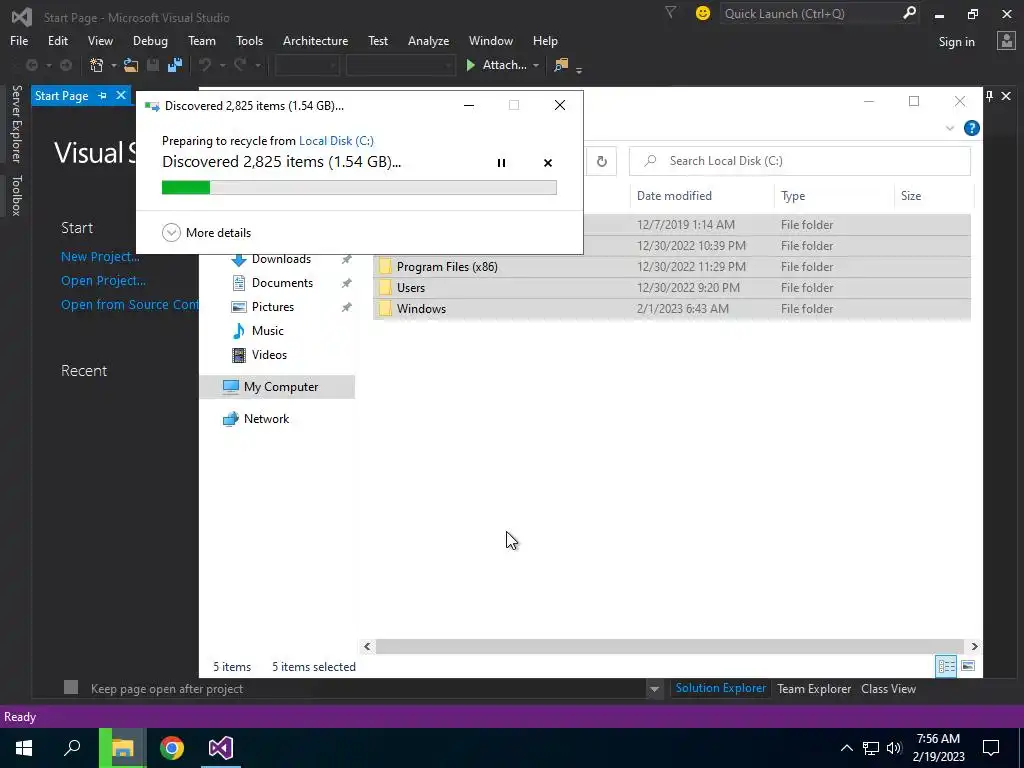
Task: Click the Explorer horizontal scrollbar track
Action: pyautogui.click(x=669, y=646)
